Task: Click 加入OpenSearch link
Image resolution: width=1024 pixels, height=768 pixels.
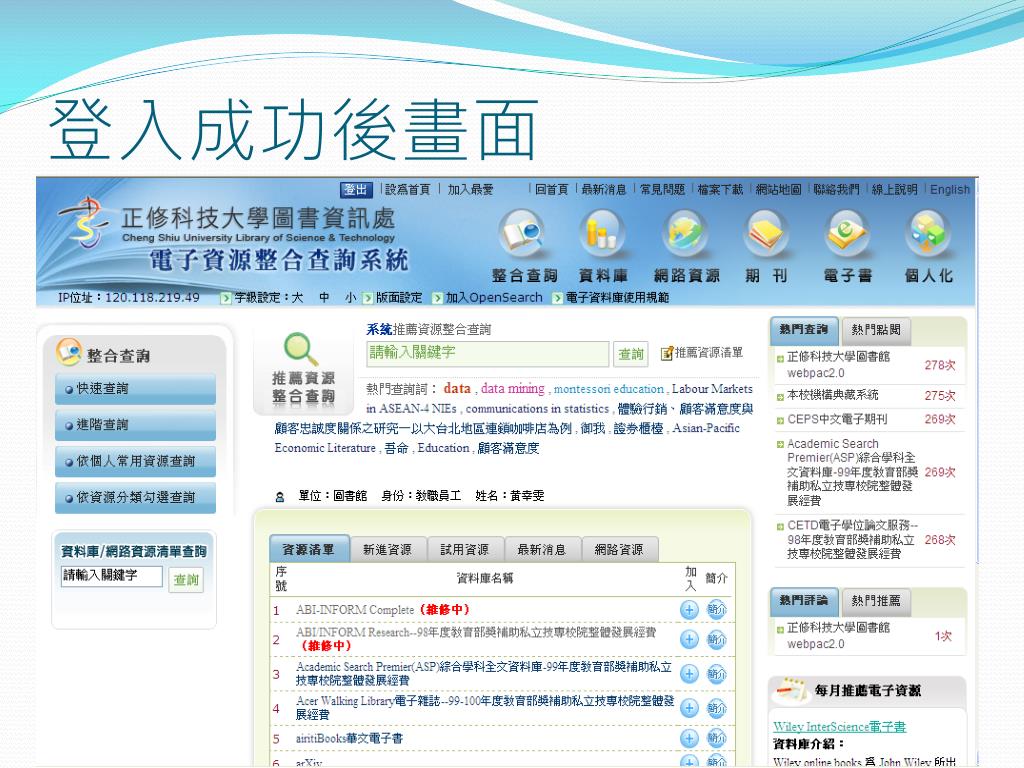Action: [x=494, y=298]
